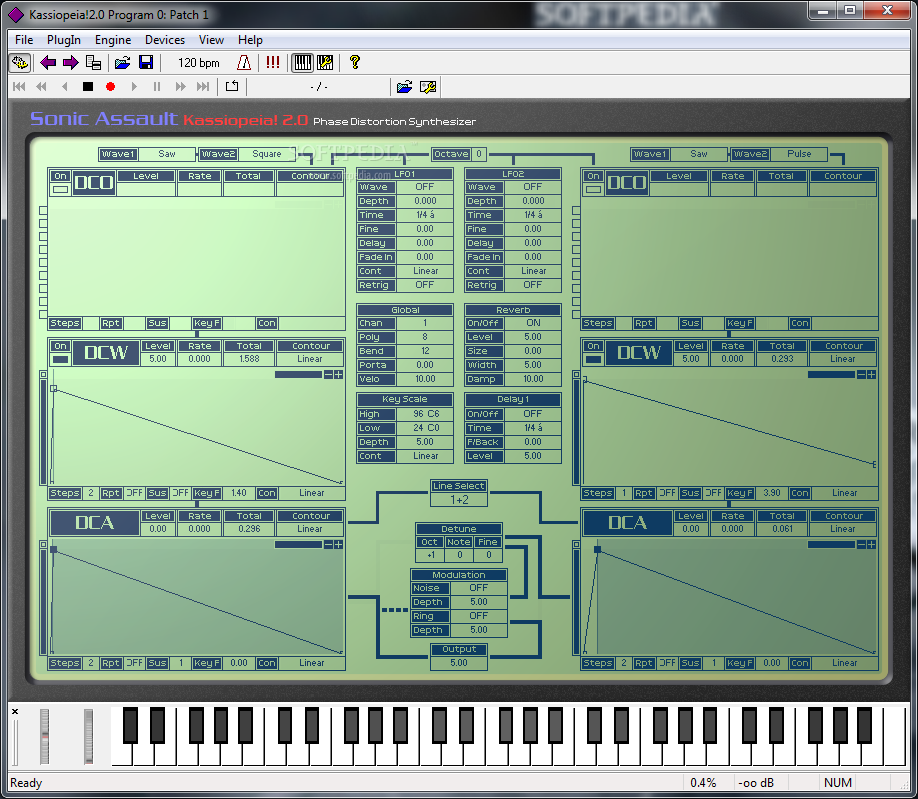Click the 120 bpm tempo display
Image resolution: width=918 pixels, height=799 pixels.
[x=198, y=63]
